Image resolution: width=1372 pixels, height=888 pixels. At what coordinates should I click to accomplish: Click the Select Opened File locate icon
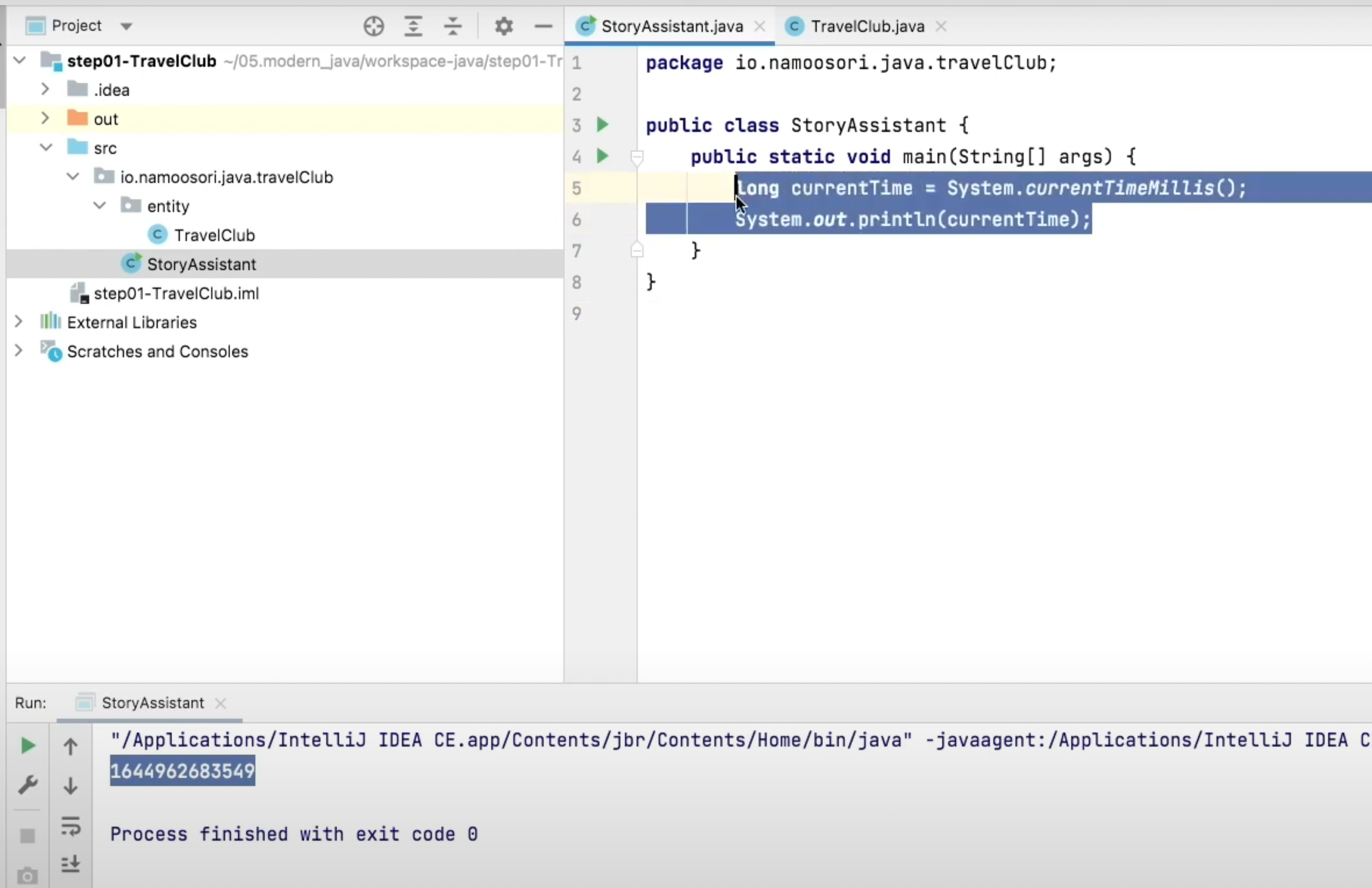pos(374,26)
